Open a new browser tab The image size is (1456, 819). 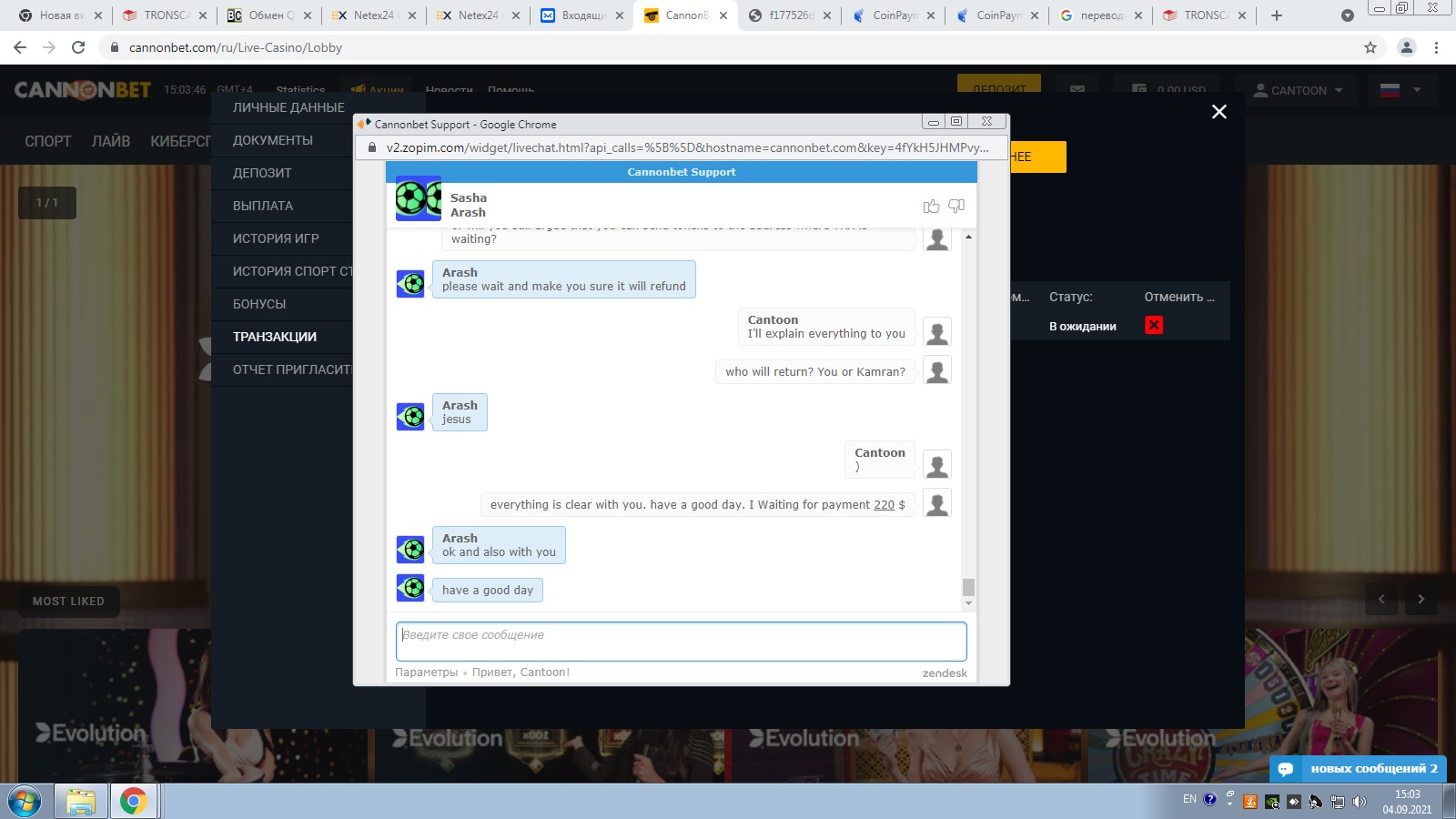coord(1277,15)
